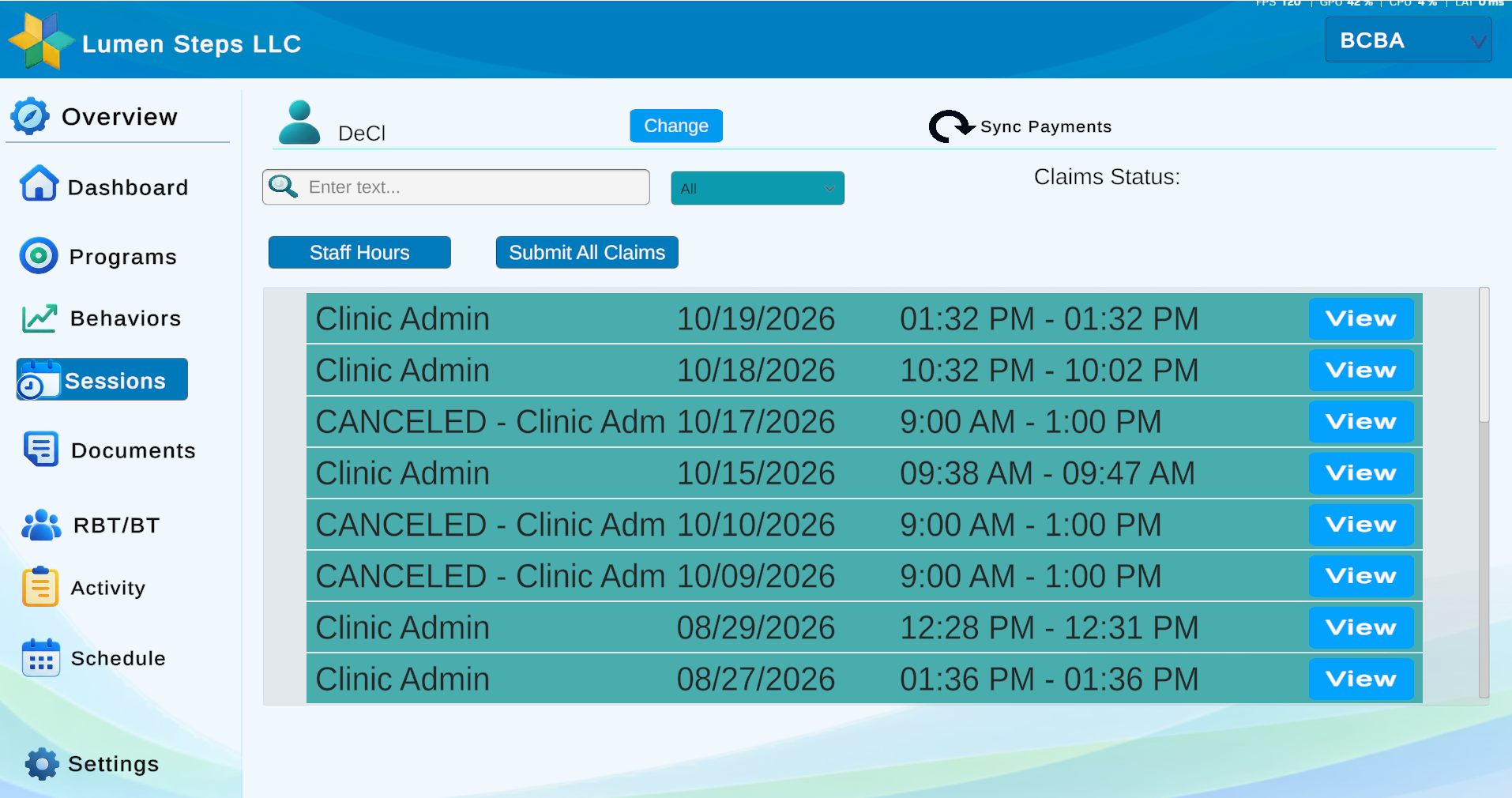Open the Schedule menu item
Screen dimensions: 1512x798
(x=118, y=658)
